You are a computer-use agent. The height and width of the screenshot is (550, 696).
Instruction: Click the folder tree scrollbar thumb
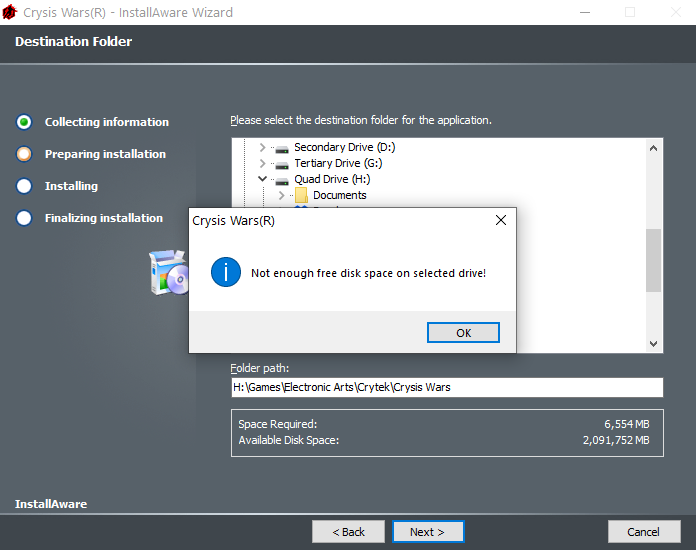[654, 259]
